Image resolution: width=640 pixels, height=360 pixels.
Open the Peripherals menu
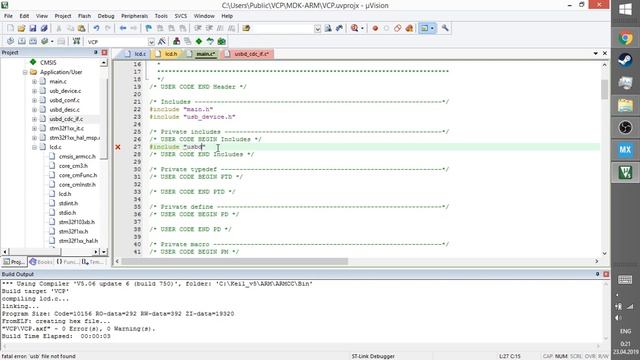pos(134,16)
